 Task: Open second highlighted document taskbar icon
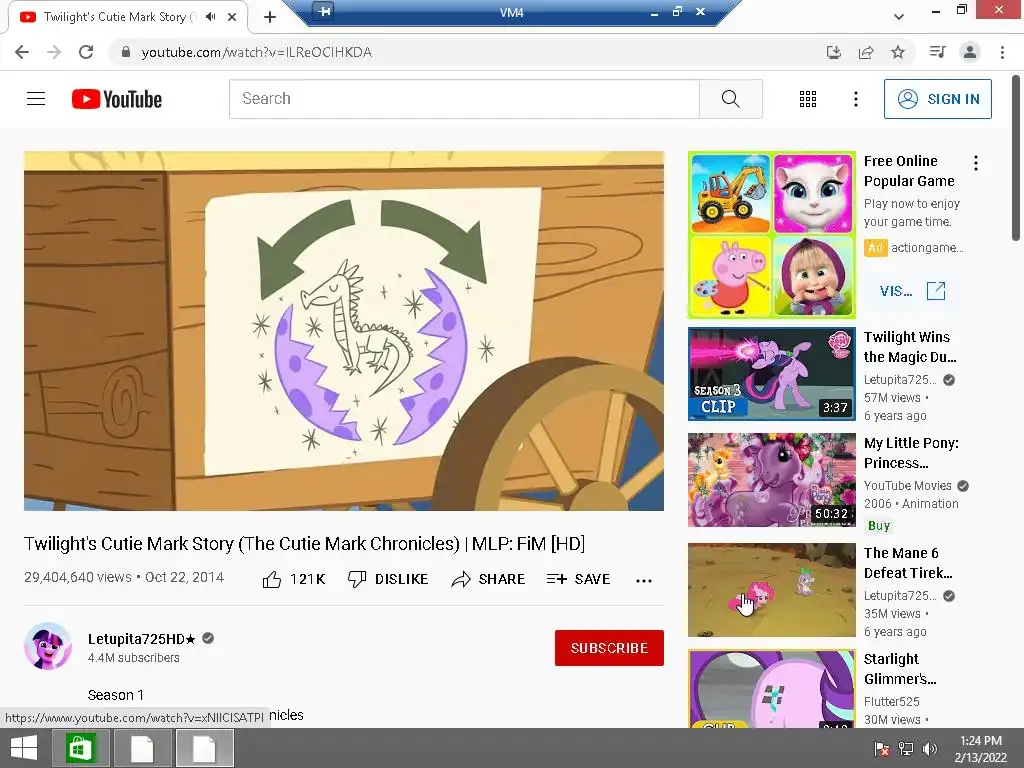pyautogui.click(x=204, y=748)
